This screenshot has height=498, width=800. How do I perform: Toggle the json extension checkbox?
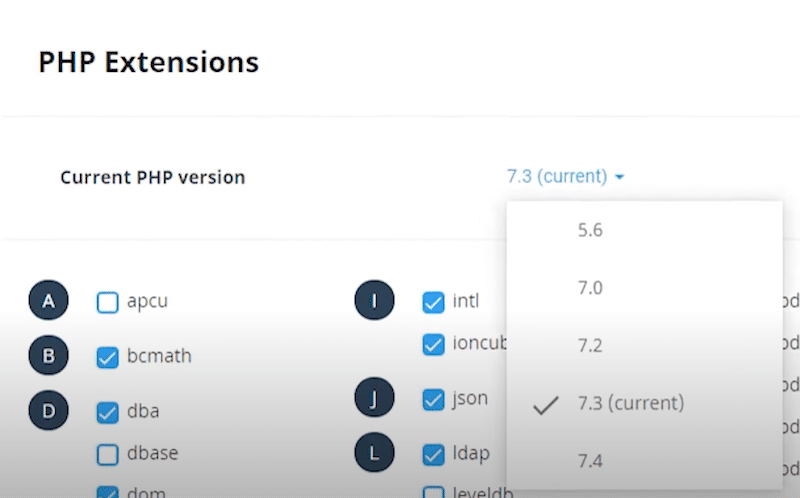click(433, 400)
